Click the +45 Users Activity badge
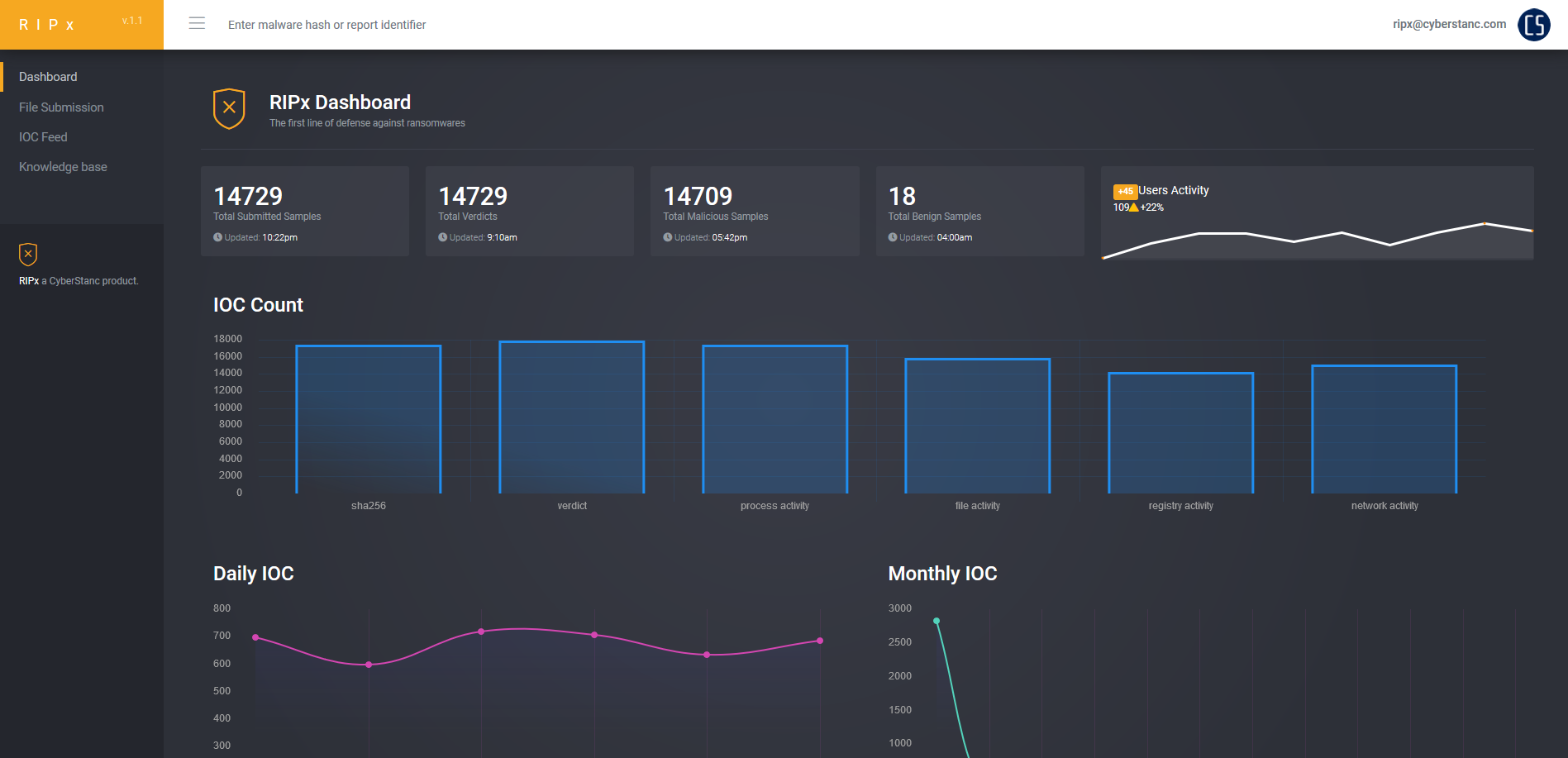This screenshot has width=1568, height=758. point(1125,191)
